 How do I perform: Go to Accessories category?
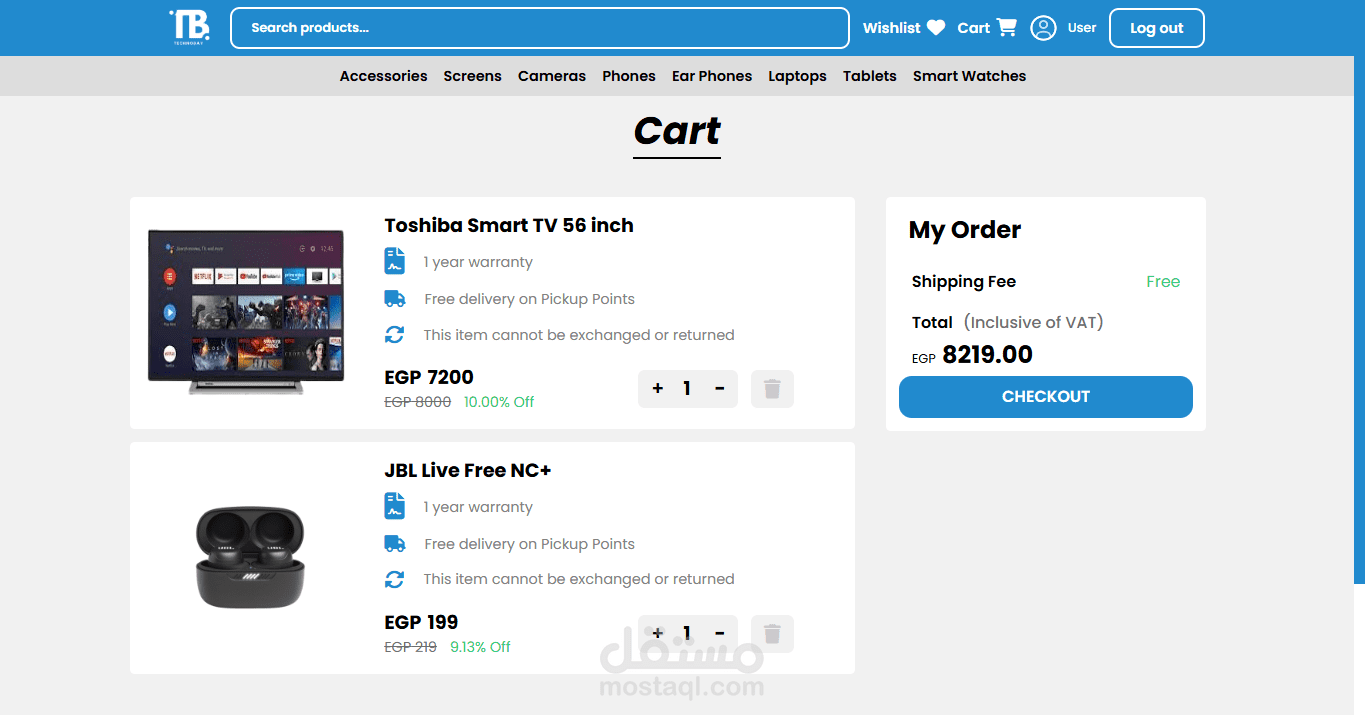[383, 76]
